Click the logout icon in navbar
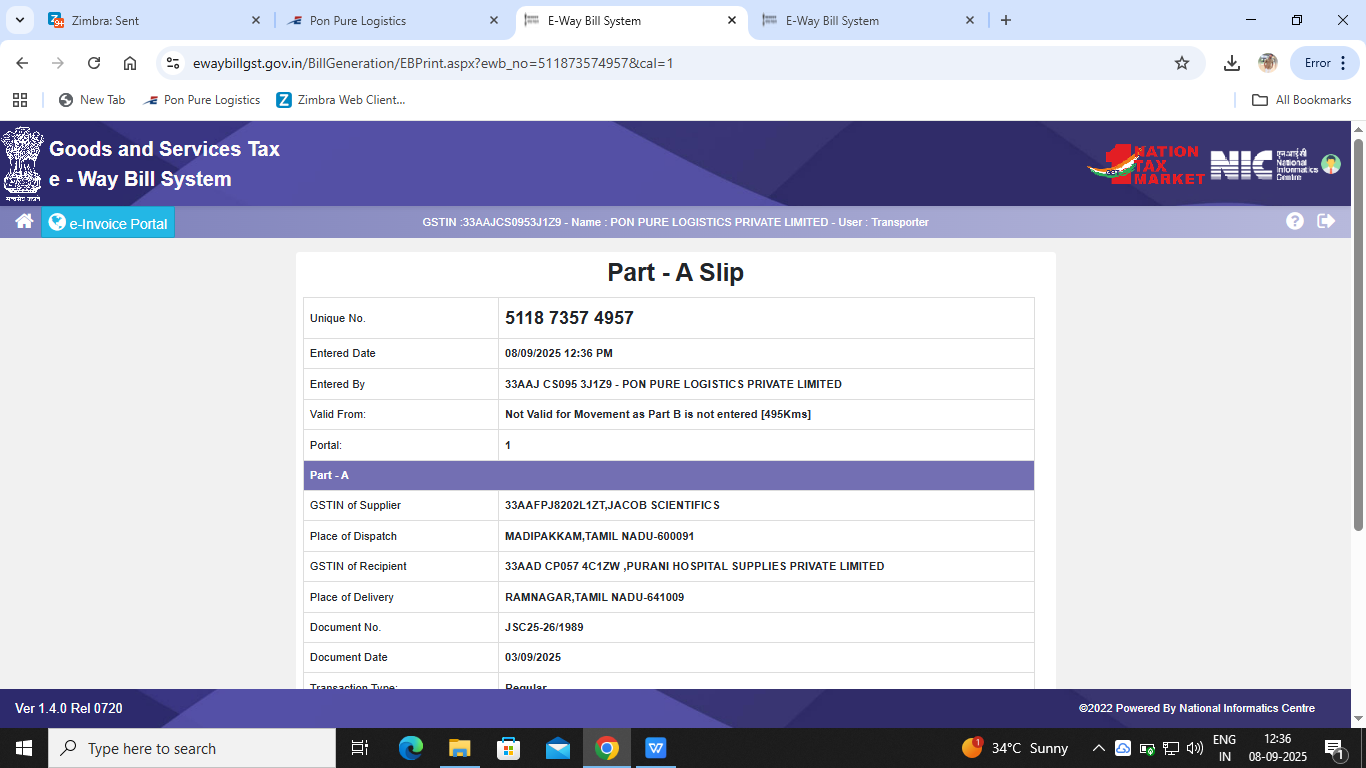This screenshot has height=768, width=1366. pos(1326,221)
